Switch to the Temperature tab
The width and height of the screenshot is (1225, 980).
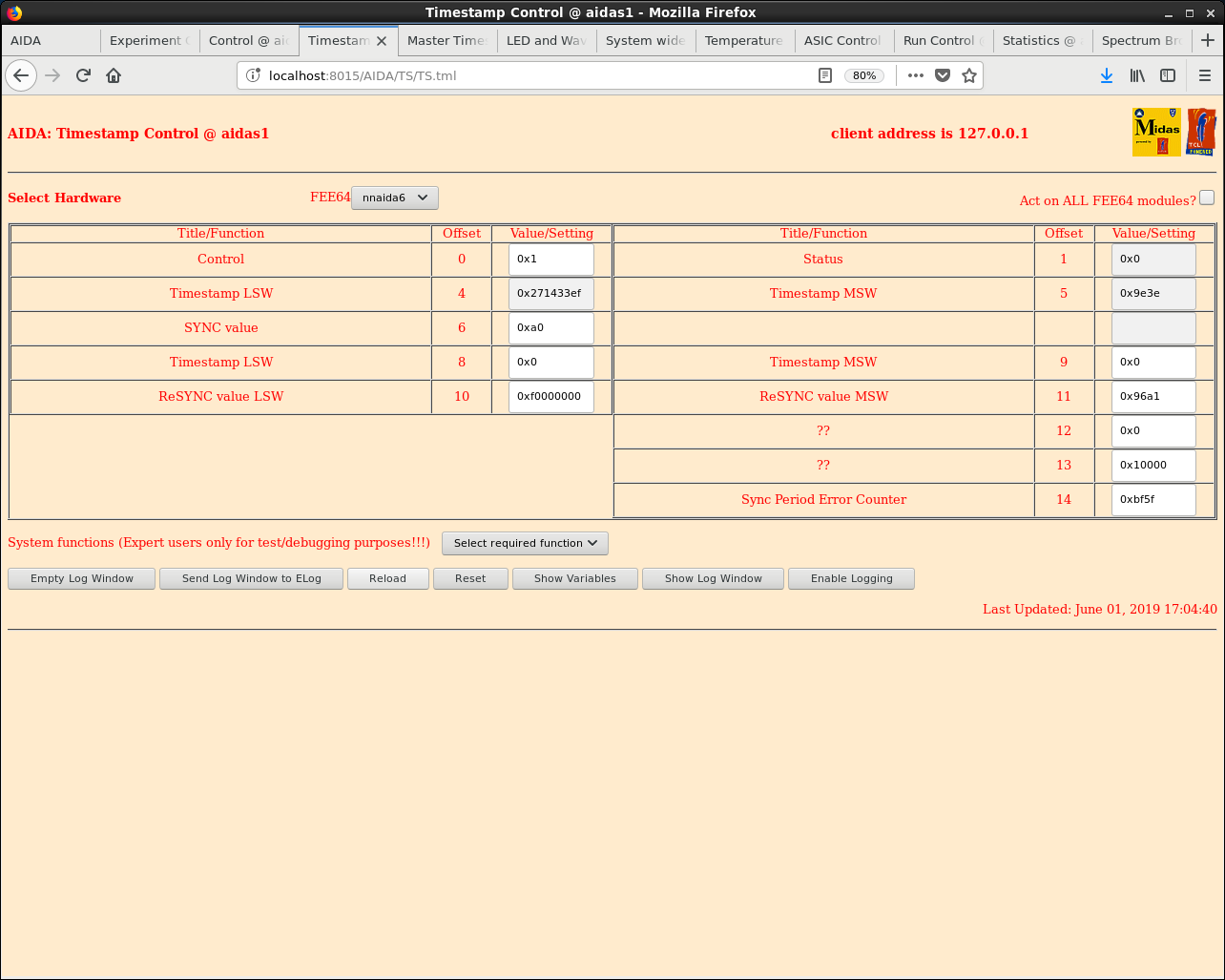[x=745, y=40]
